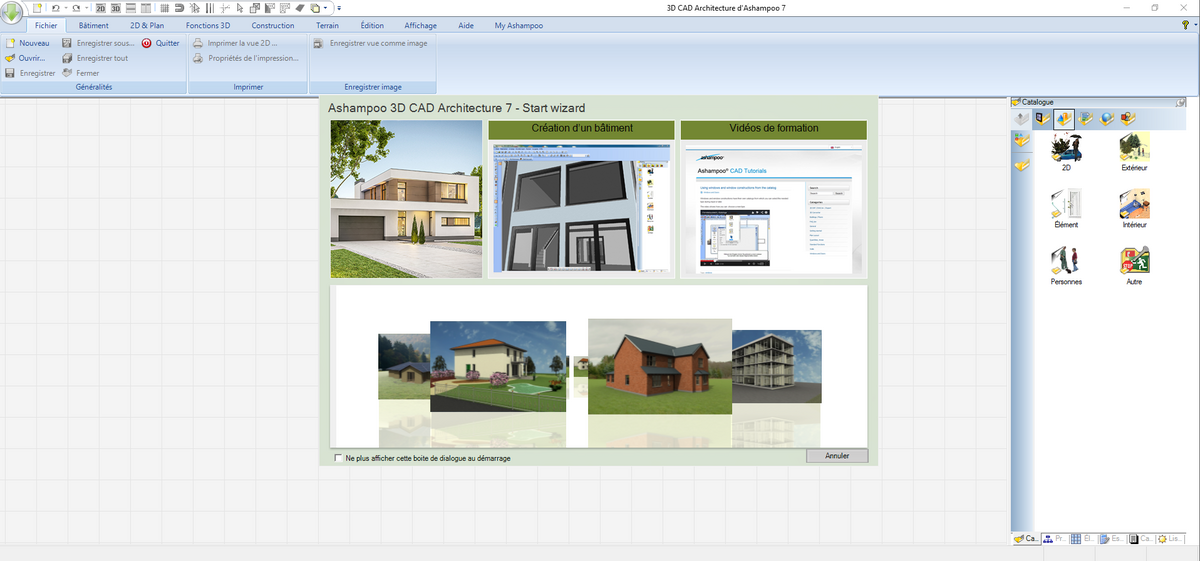
Task: Click the Ouvrir folder icon in ribbon
Action: 10,58
